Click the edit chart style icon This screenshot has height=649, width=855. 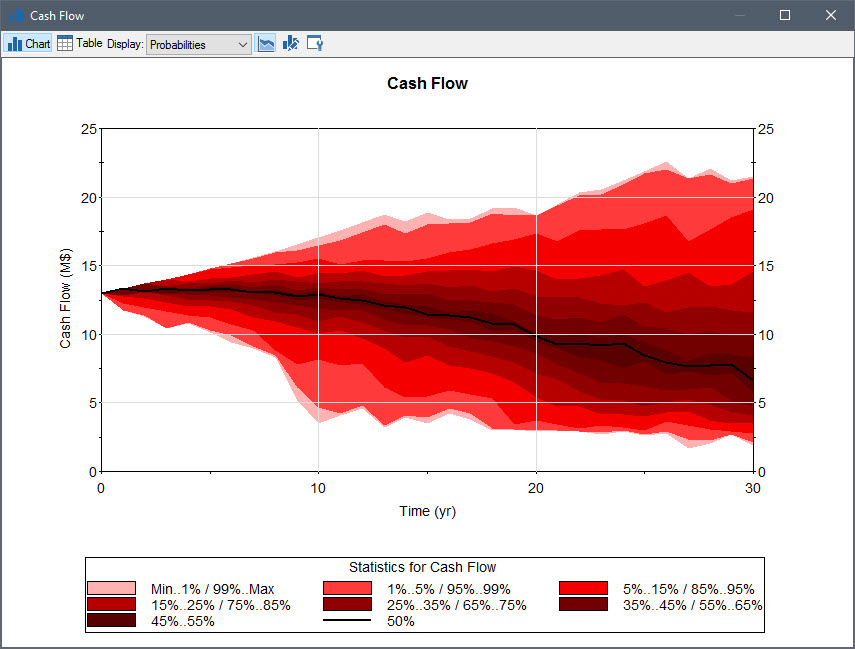coord(291,44)
